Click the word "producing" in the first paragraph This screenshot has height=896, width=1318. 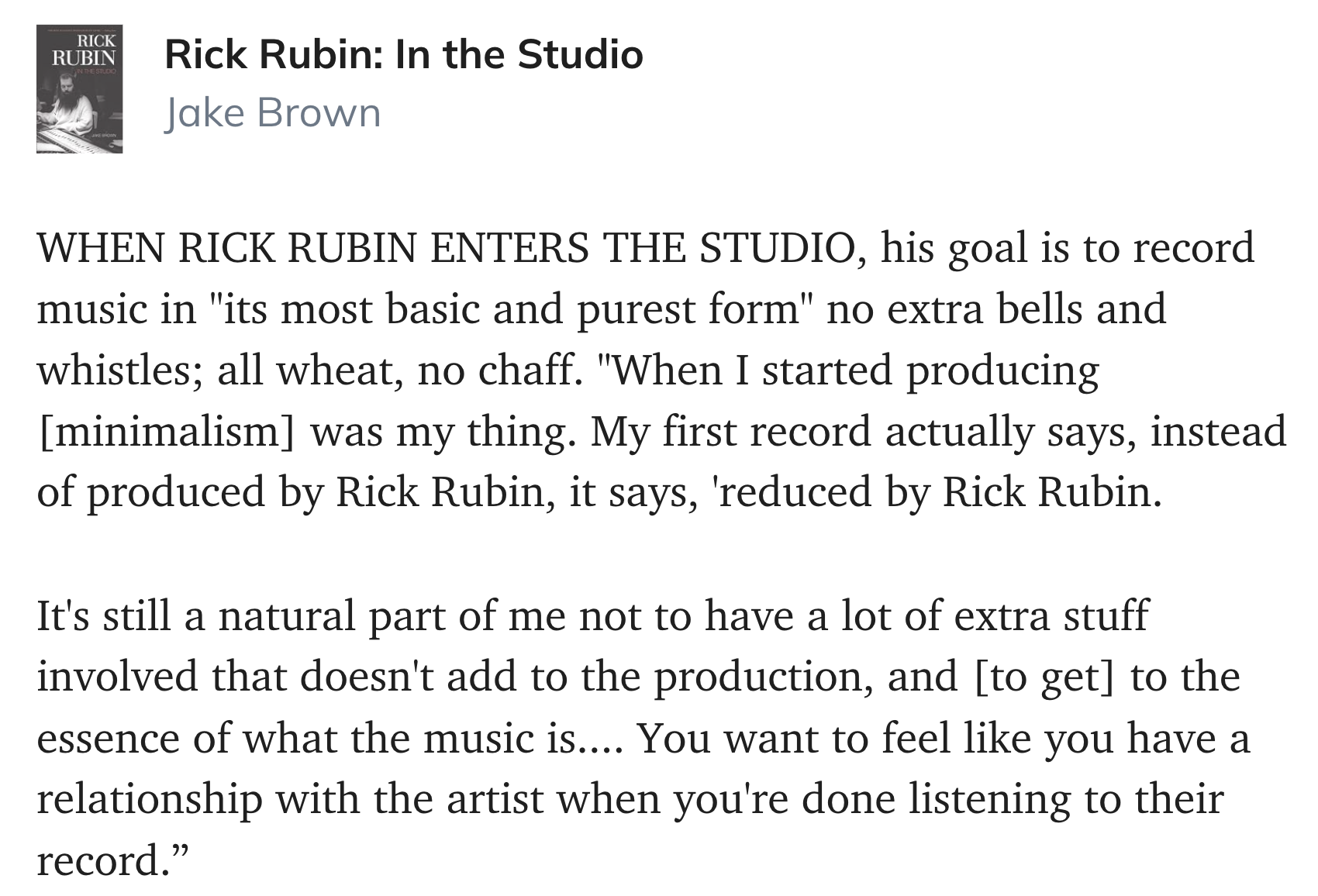1002,370
